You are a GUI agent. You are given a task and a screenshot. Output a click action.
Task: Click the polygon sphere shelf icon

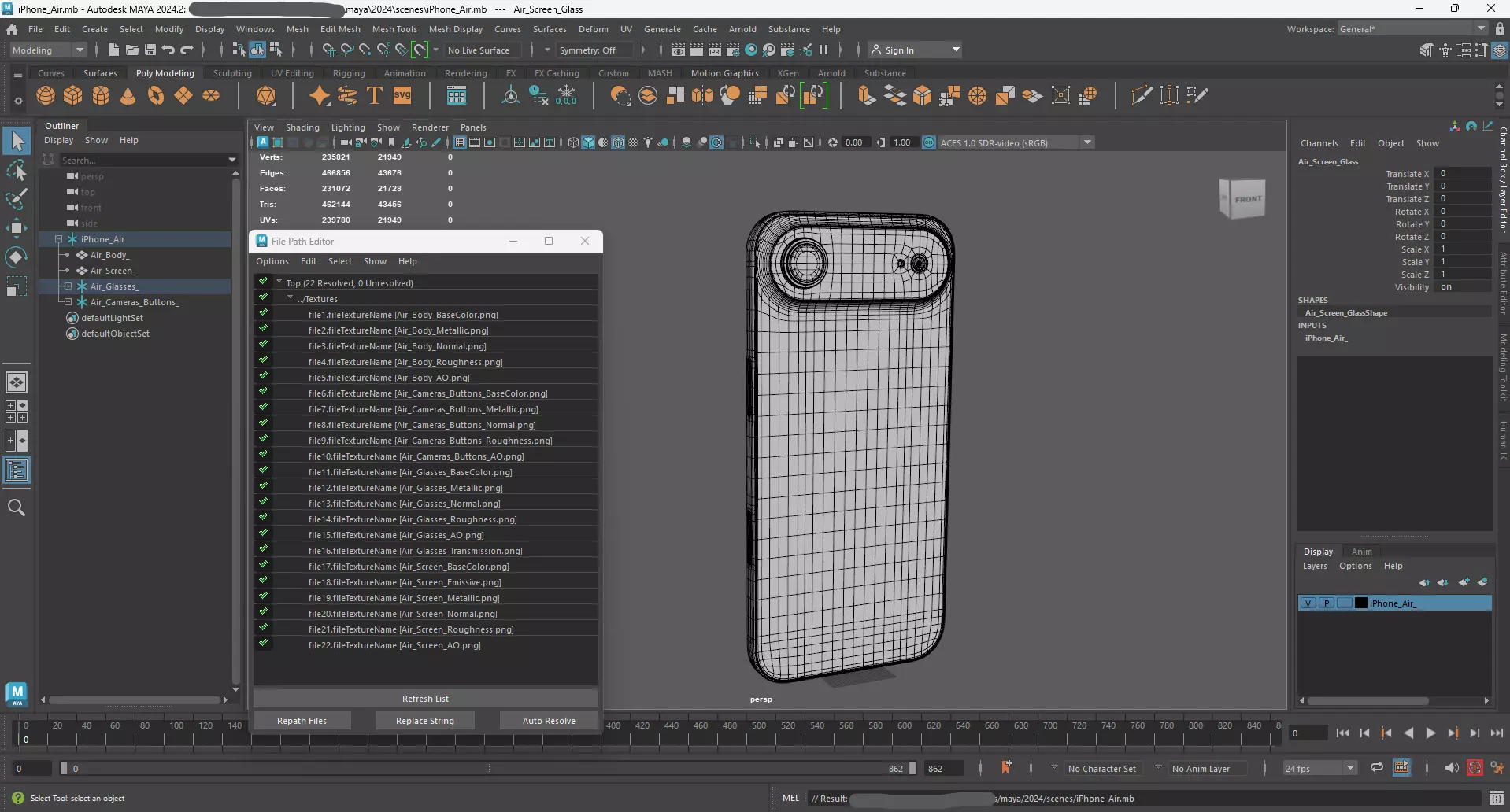46,96
